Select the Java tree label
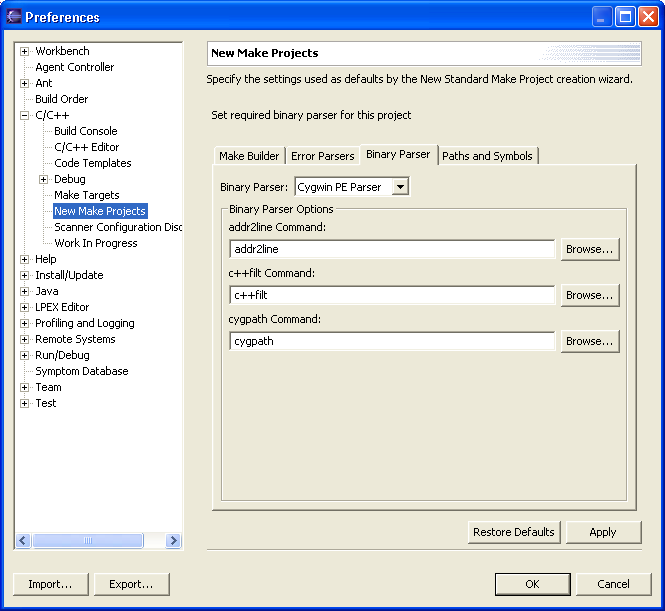Image resolution: width=665 pixels, height=611 pixels. point(47,291)
